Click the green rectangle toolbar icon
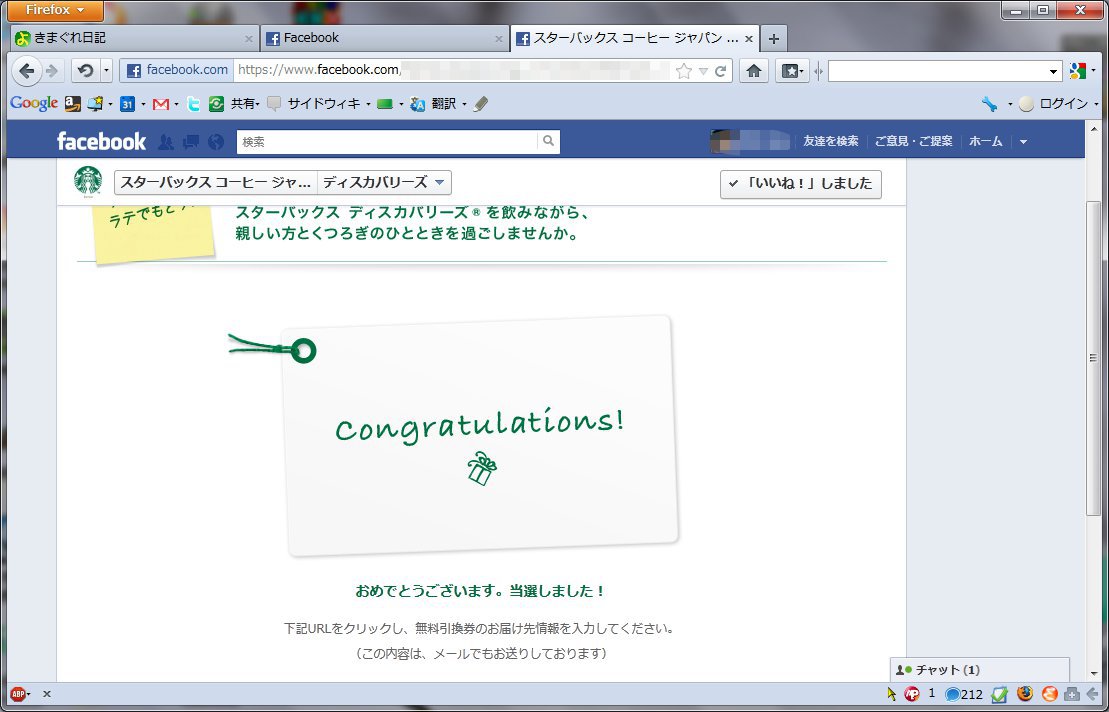This screenshot has height=712, width=1109. tap(385, 105)
